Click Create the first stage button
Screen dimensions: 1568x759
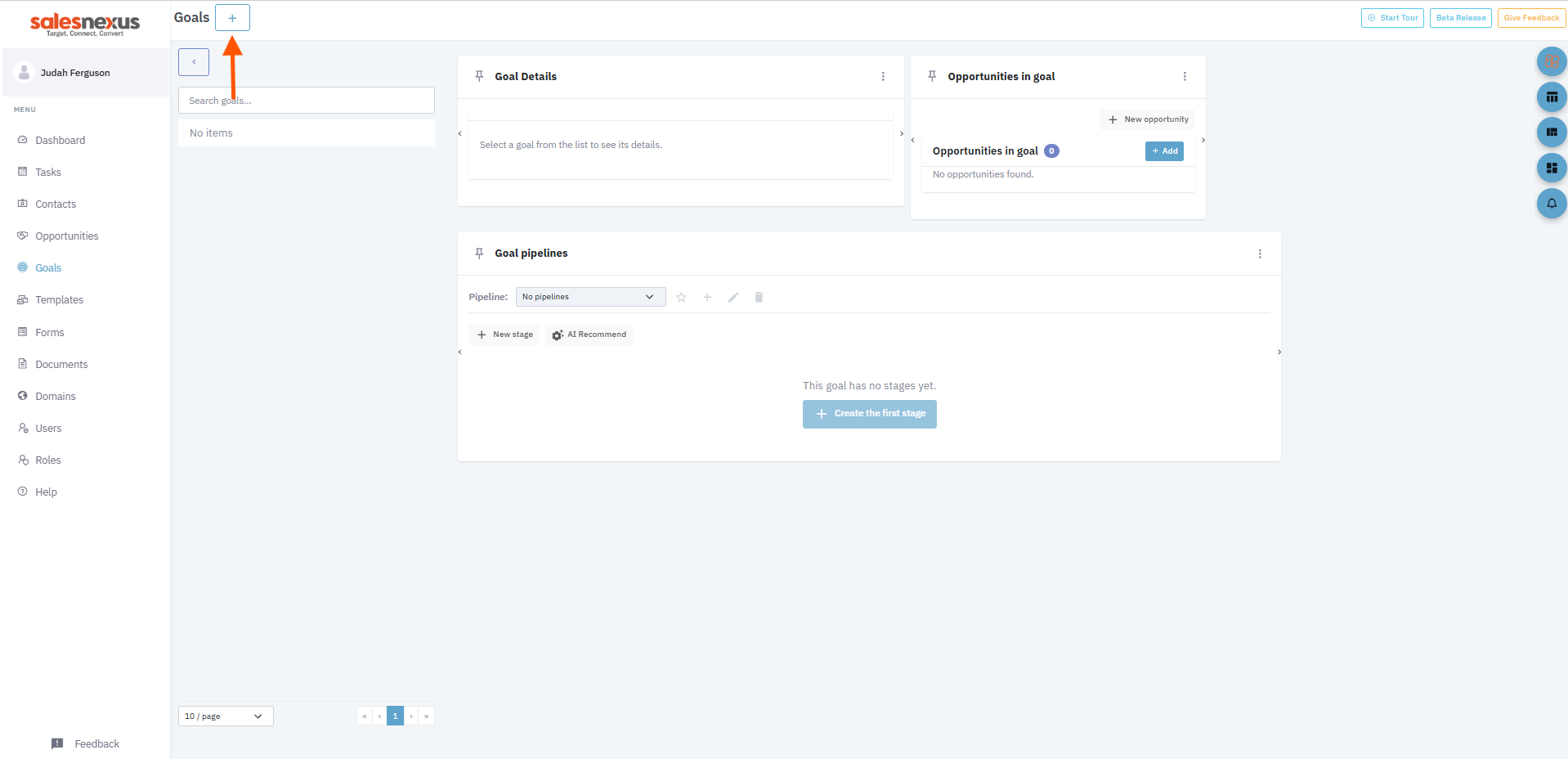pyautogui.click(x=870, y=414)
